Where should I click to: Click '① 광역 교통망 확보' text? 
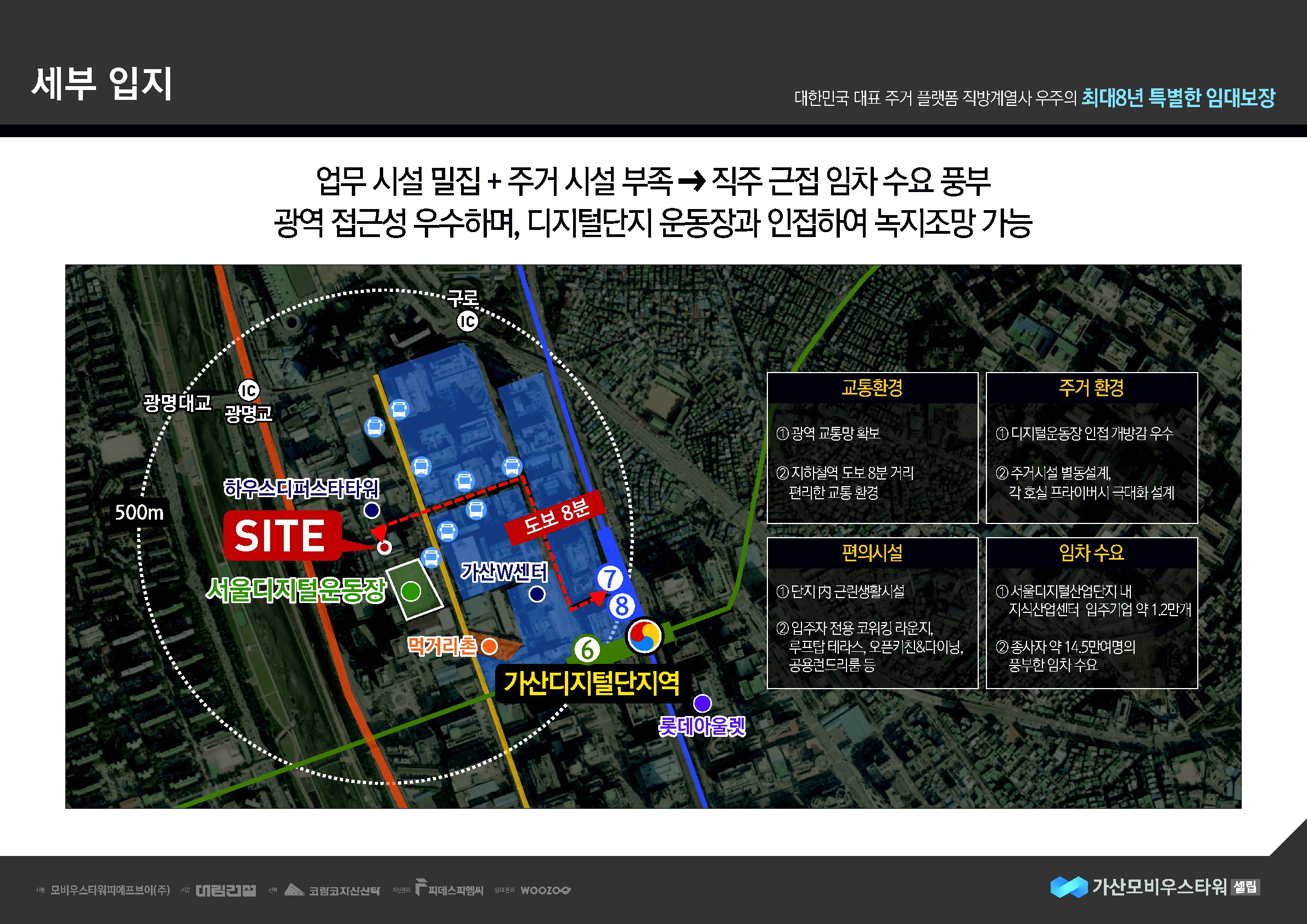[x=828, y=433]
